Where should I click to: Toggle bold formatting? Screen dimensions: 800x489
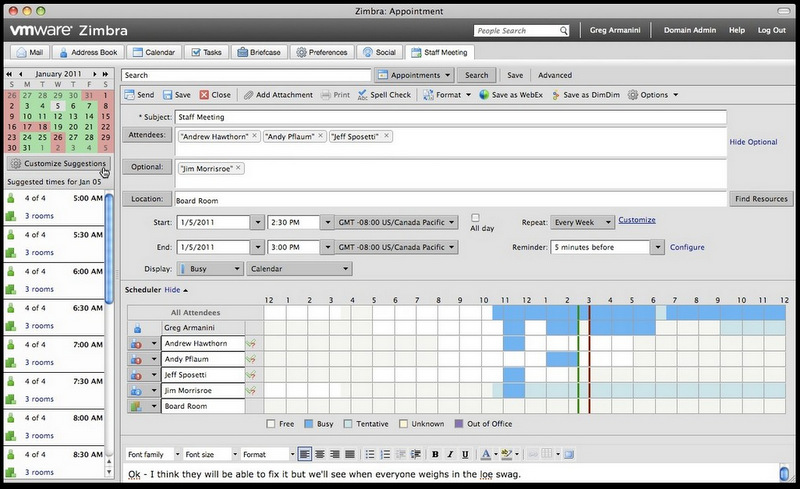(x=435, y=454)
